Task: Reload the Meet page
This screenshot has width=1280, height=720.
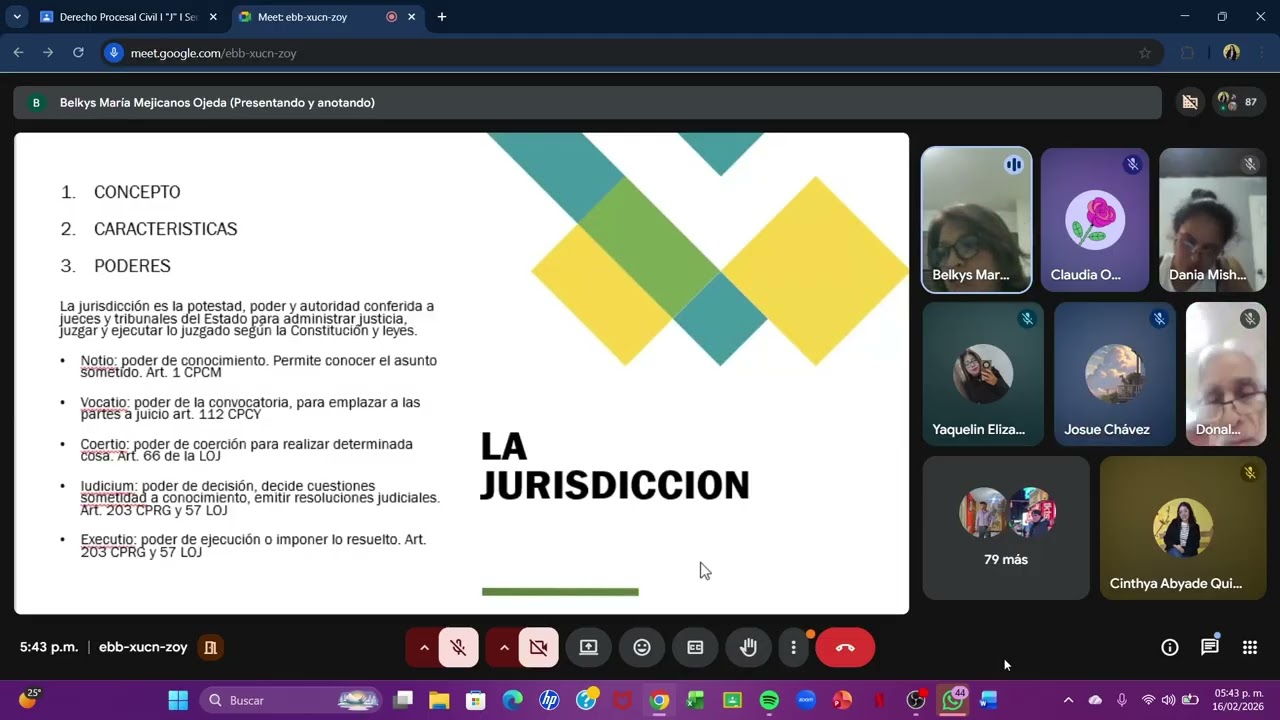Action: point(78,53)
